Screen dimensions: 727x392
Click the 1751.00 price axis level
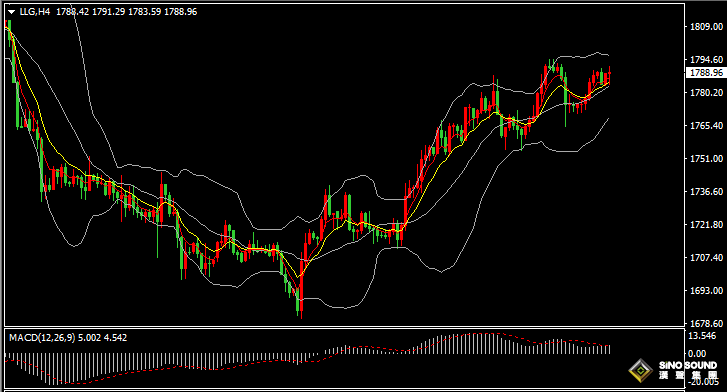point(706,159)
